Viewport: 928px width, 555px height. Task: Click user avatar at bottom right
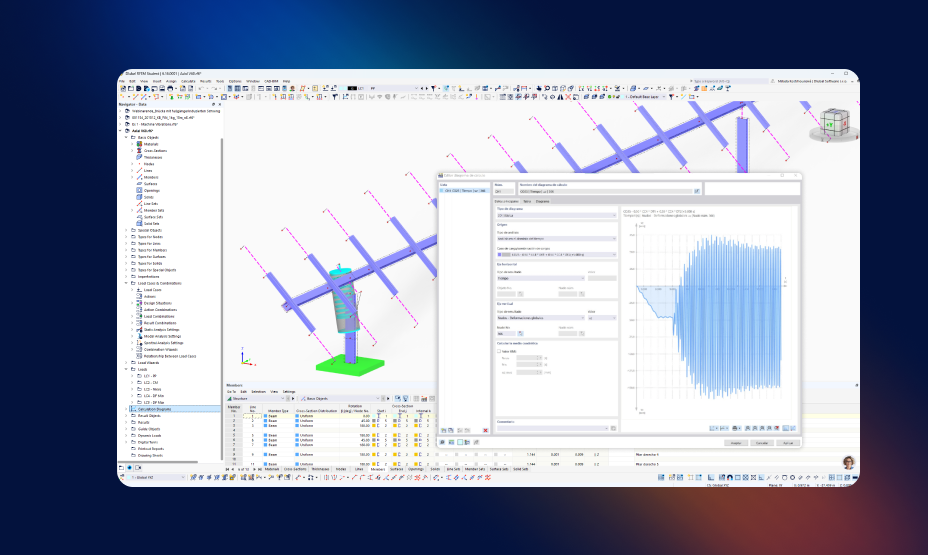coord(849,462)
